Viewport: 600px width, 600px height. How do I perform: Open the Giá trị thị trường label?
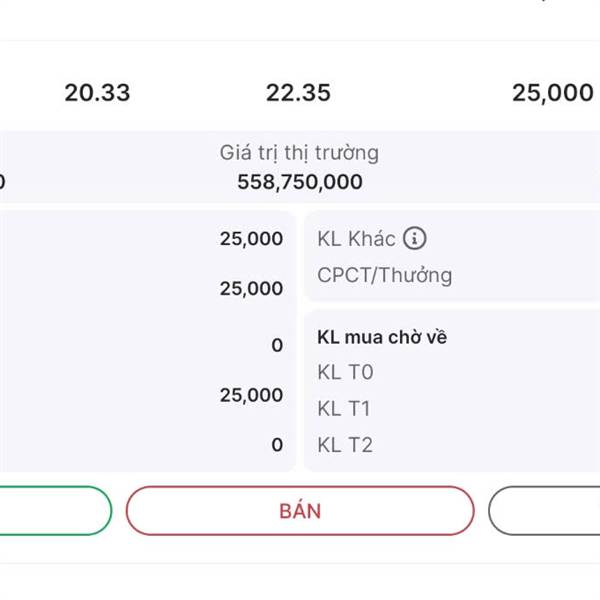pos(299,153)
